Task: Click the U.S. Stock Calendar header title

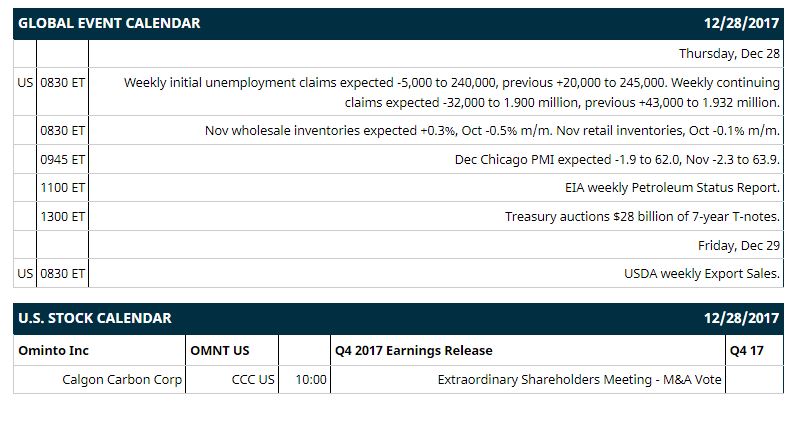Action: (x=95, y=318)
